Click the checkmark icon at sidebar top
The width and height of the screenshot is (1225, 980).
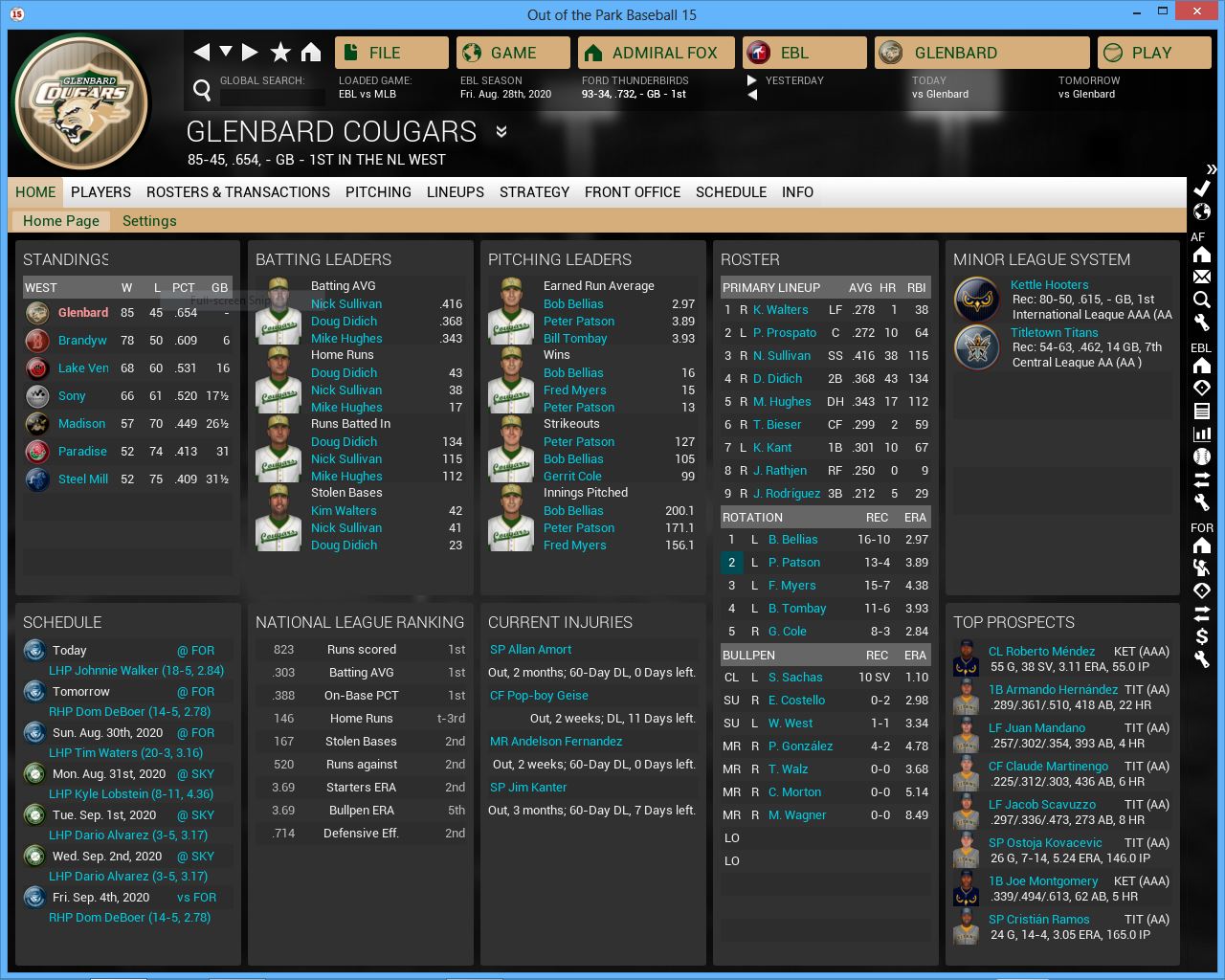[1202, 189]
